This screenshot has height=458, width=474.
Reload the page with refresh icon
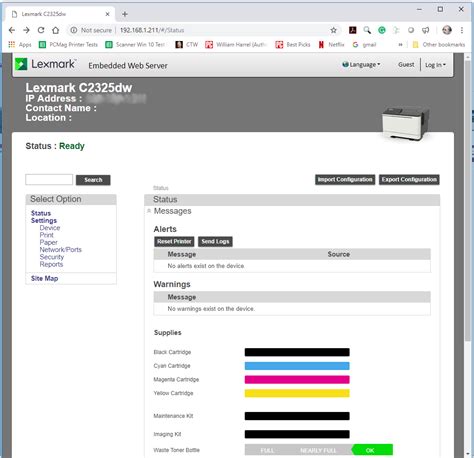[41, 30]
